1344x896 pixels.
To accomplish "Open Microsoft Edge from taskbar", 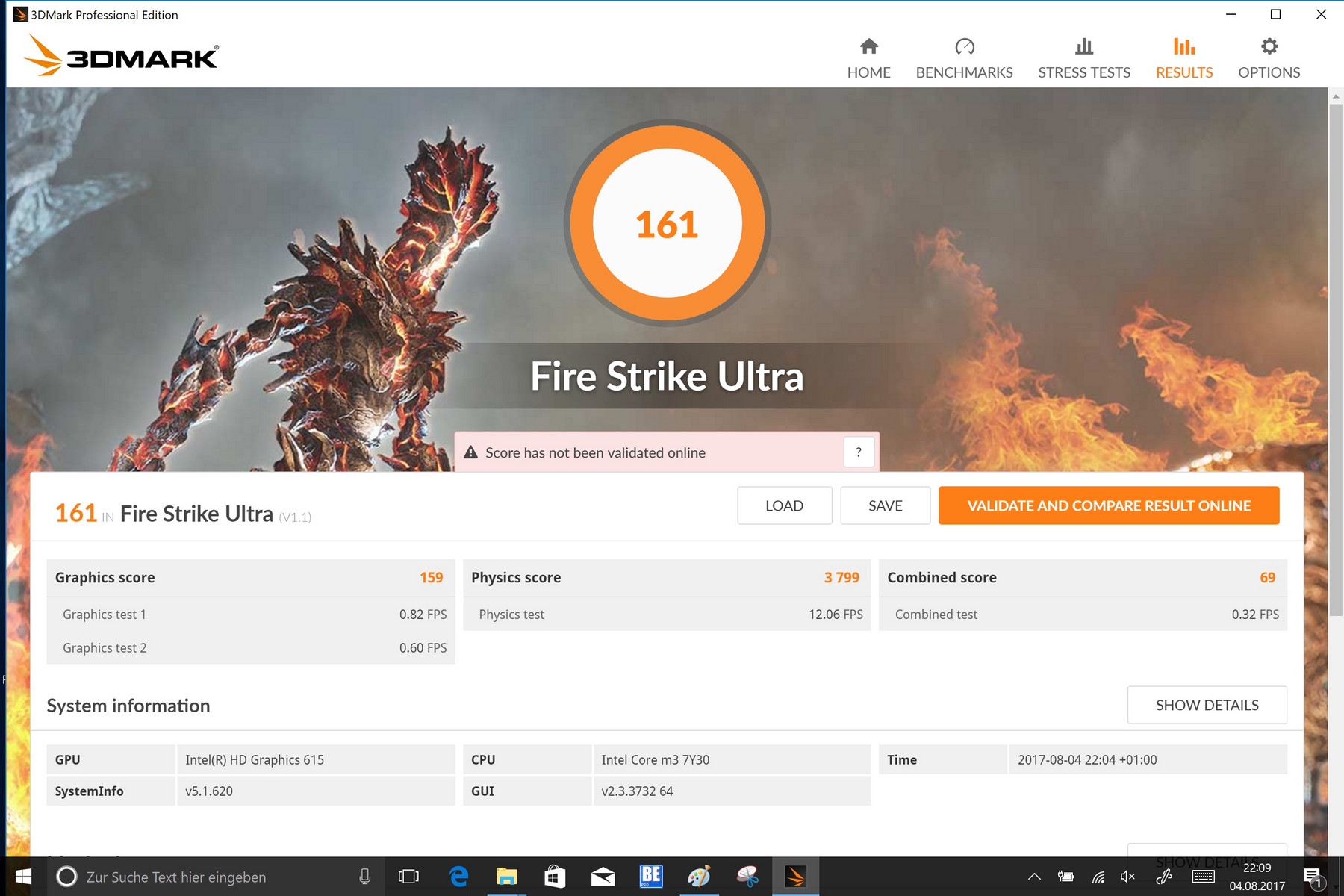I will [x=458, y=877].
